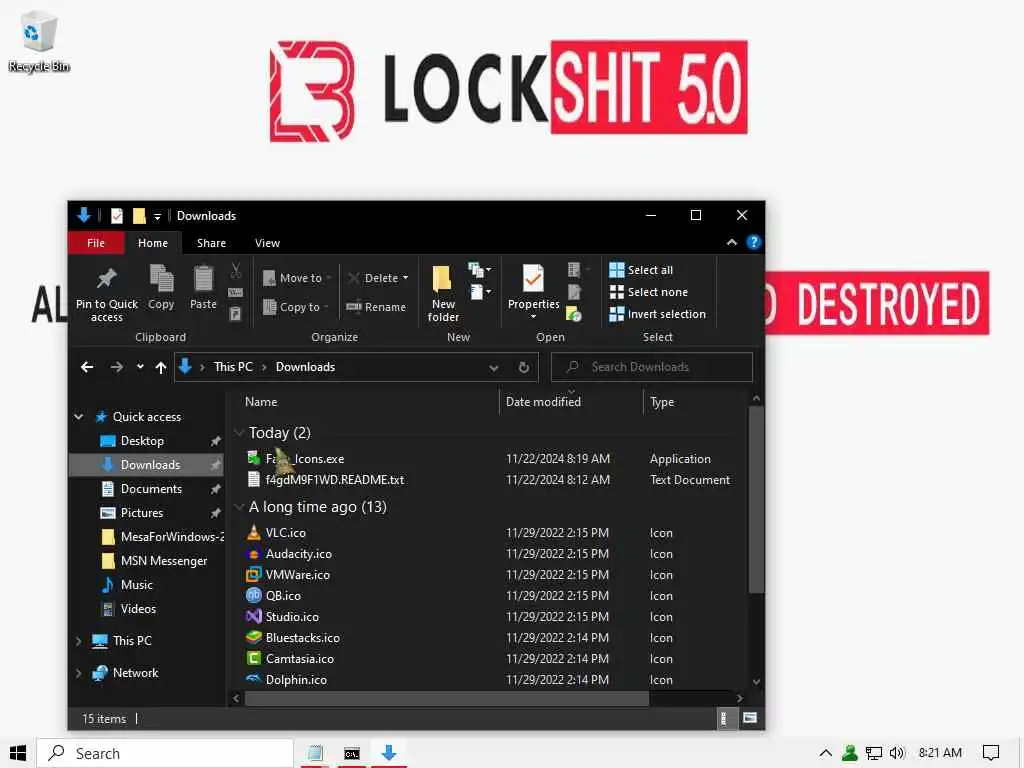Click the vertical file list scrollbar
Screen dimensions: 1024x768
pos(756,500)
